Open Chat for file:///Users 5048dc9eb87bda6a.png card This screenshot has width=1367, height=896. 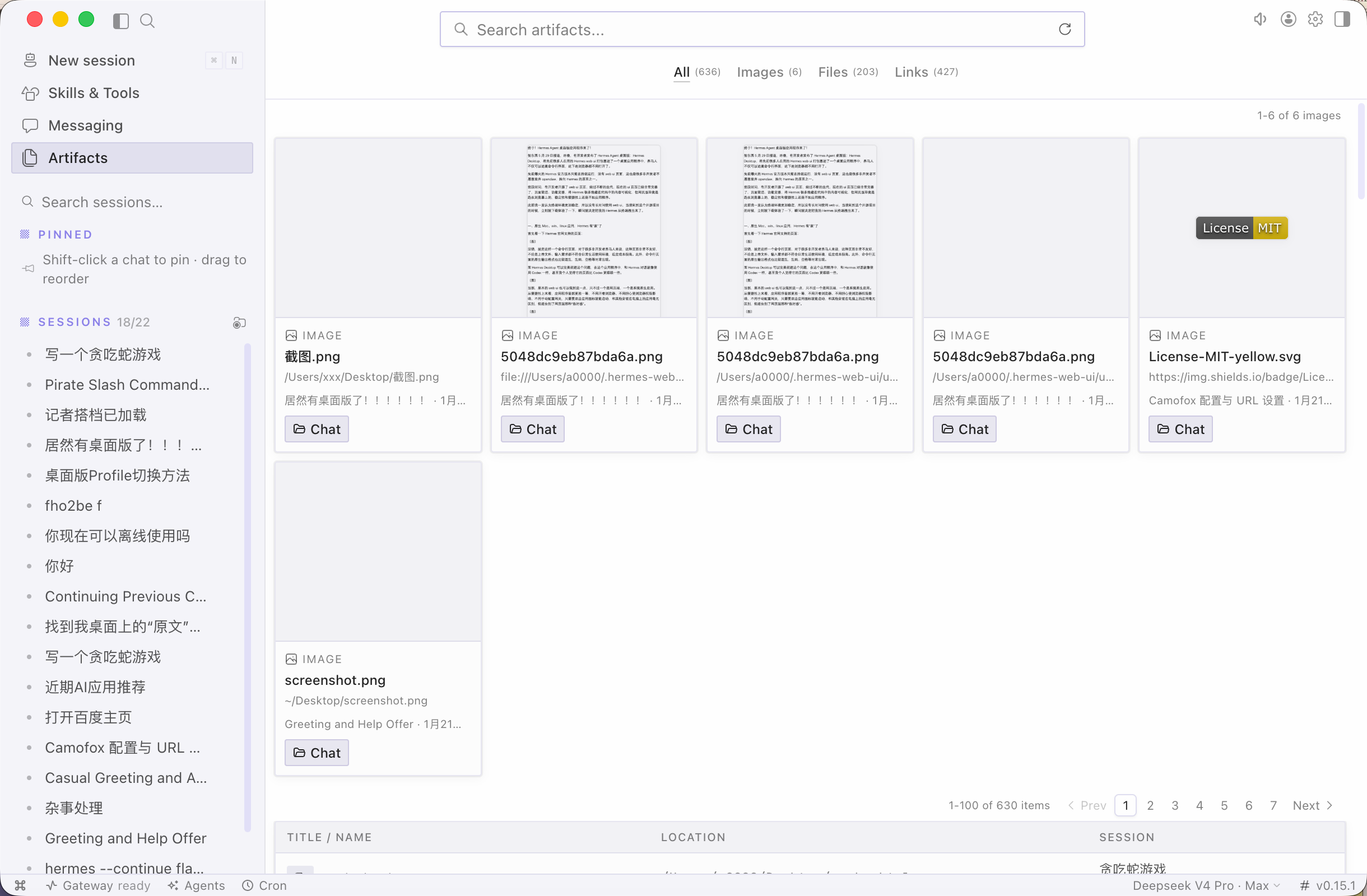pyautogui.click(x=532, y=429)
